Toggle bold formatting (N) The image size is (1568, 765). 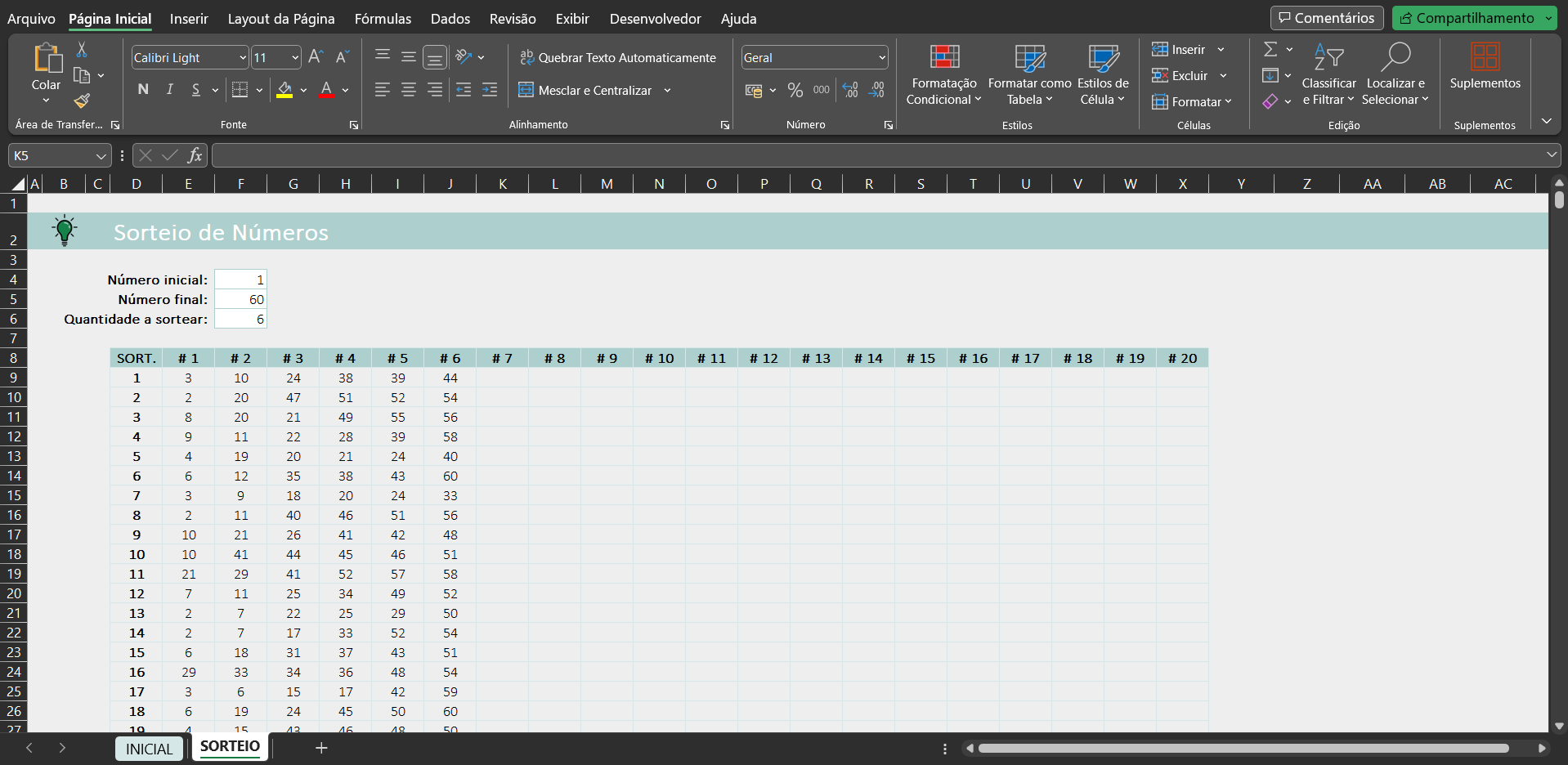pyautogui.click(x=143, y=90)
